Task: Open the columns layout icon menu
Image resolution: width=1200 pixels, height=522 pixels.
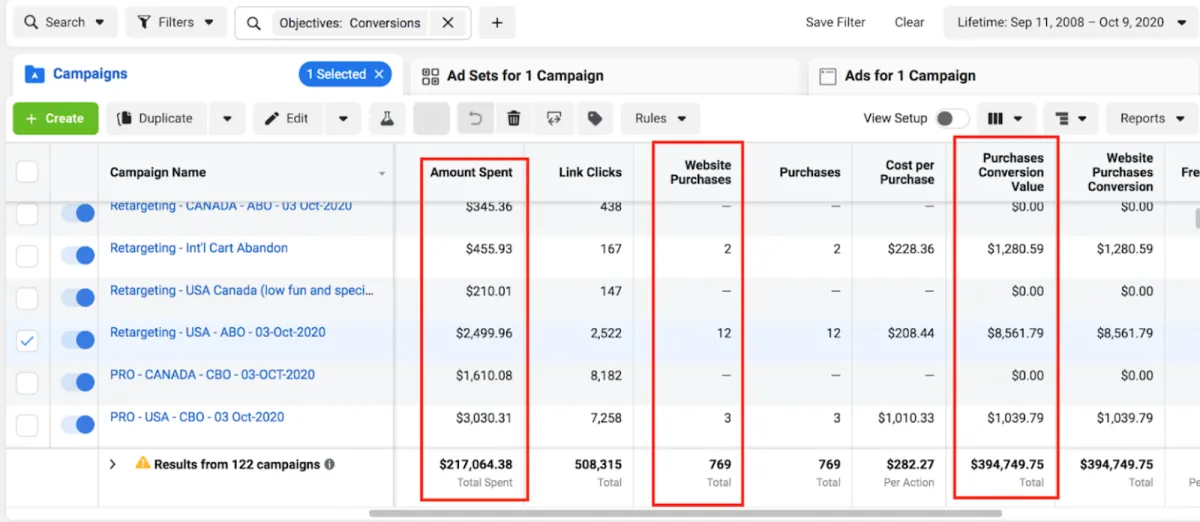Action: tap(1004, 118)
